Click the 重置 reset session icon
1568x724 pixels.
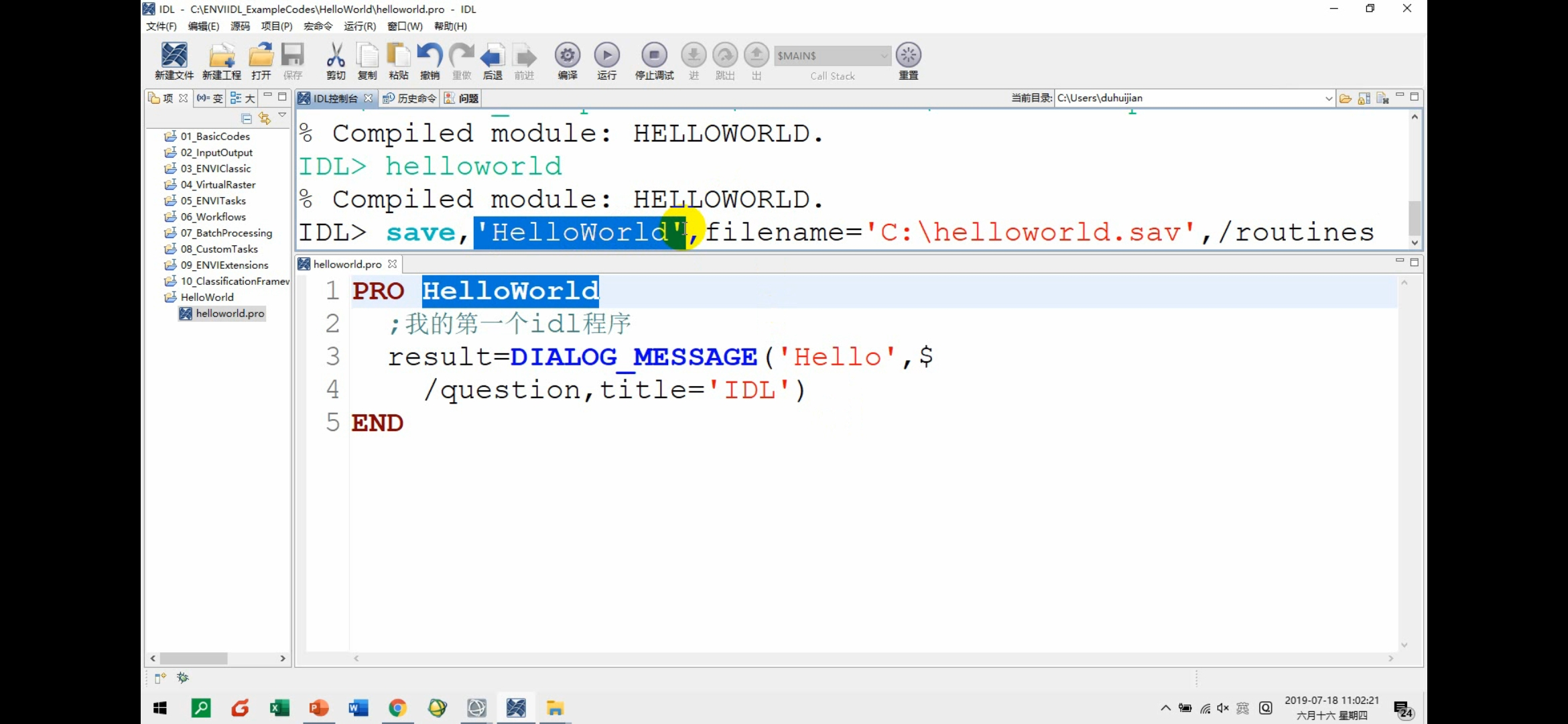(x=908, y=56)
